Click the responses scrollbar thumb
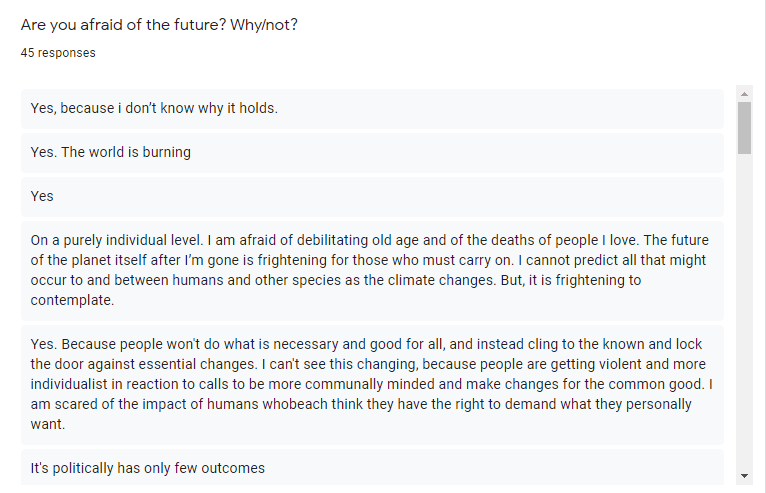The width and height of the screenshot is (766, 493). click(744, 128)
